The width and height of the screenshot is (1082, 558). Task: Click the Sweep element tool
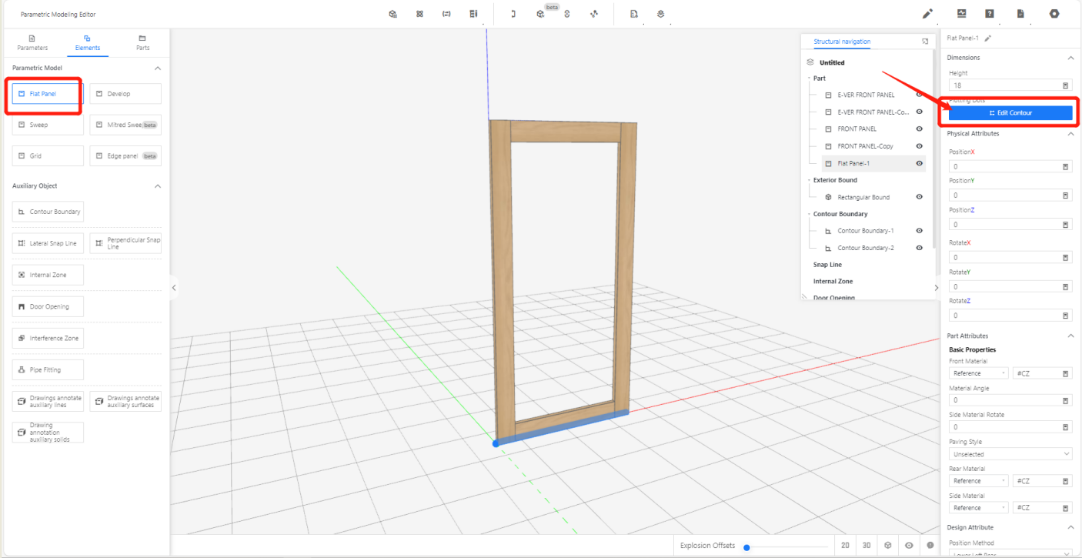pos(47,125)
